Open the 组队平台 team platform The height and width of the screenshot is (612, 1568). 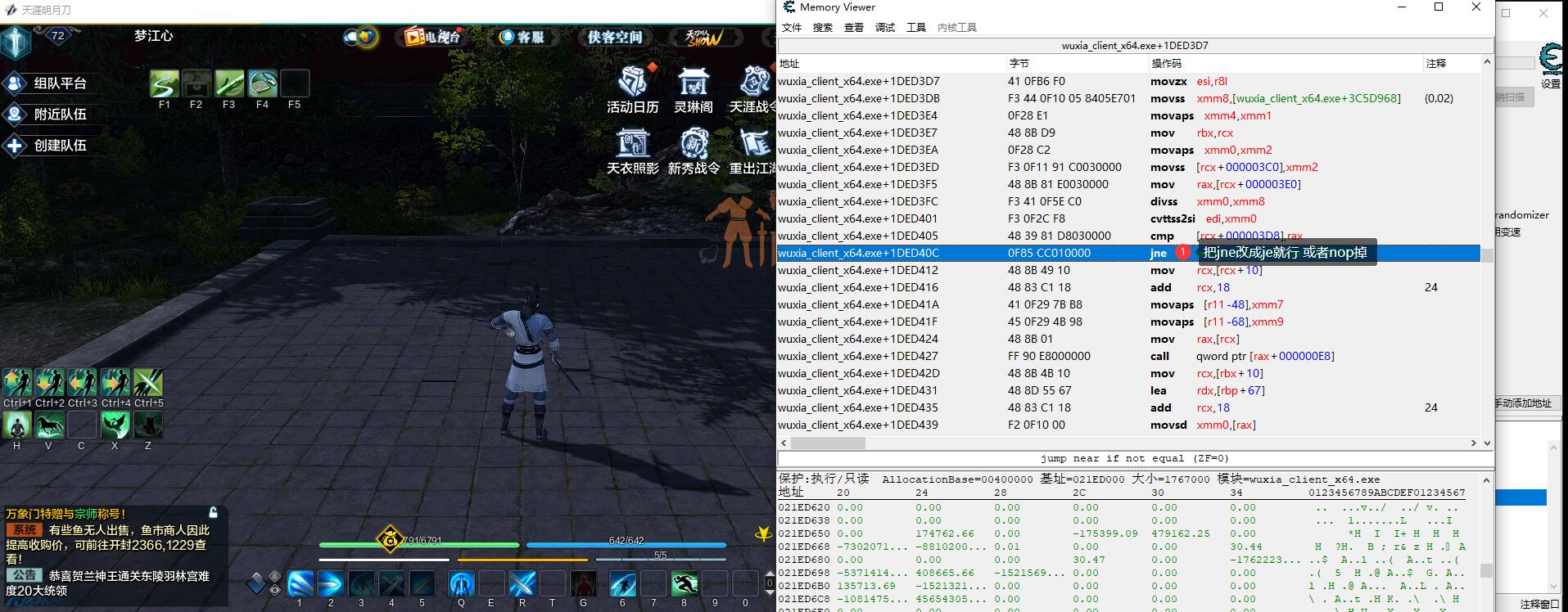46,83
